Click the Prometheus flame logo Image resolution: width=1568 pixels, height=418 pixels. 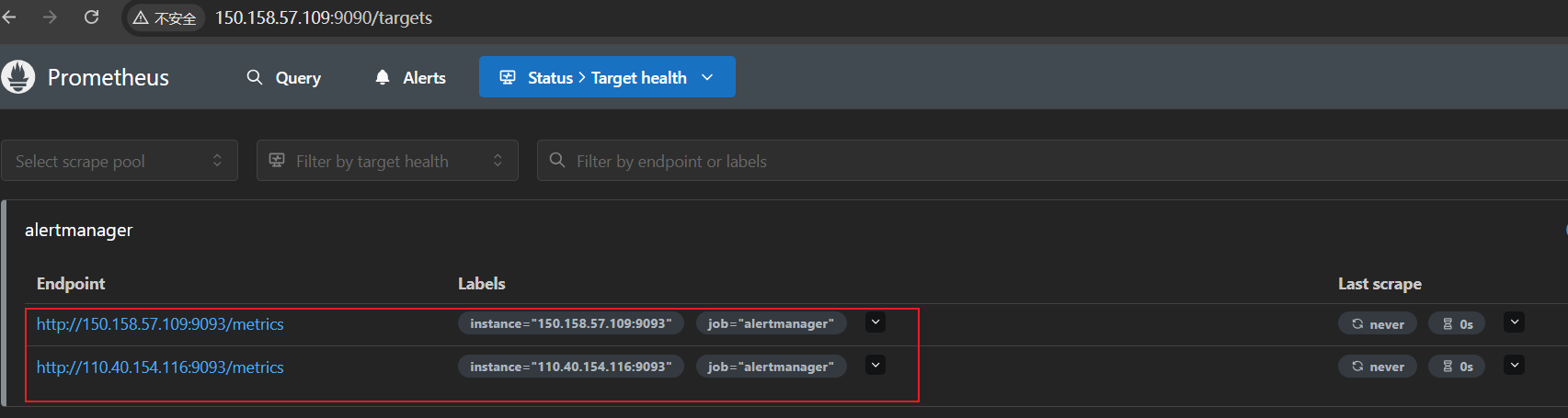coord(18,77)
